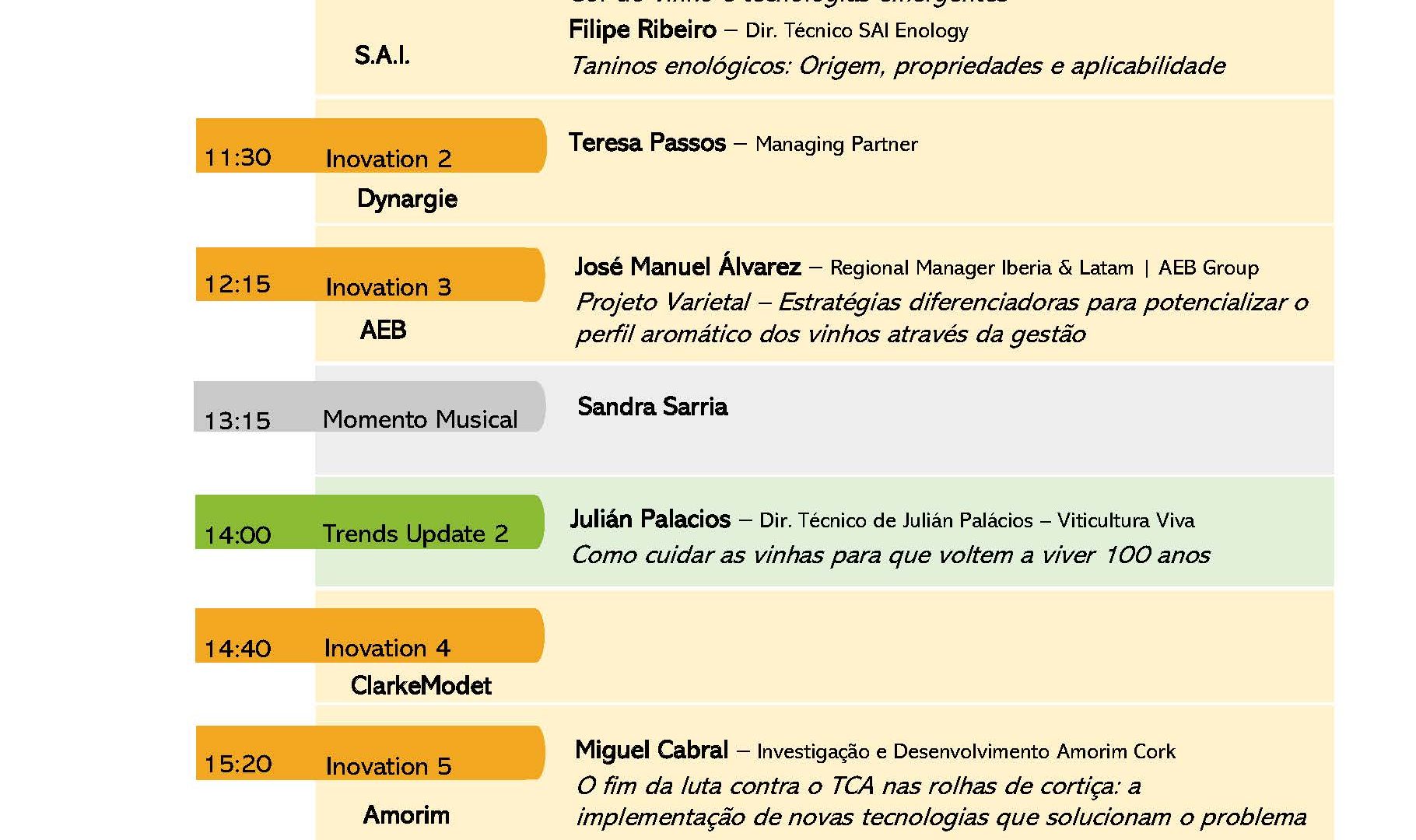Click the Projeto Varietal talk title
This screenshot has width=1416, height=840.
click(x=941, y=318)
